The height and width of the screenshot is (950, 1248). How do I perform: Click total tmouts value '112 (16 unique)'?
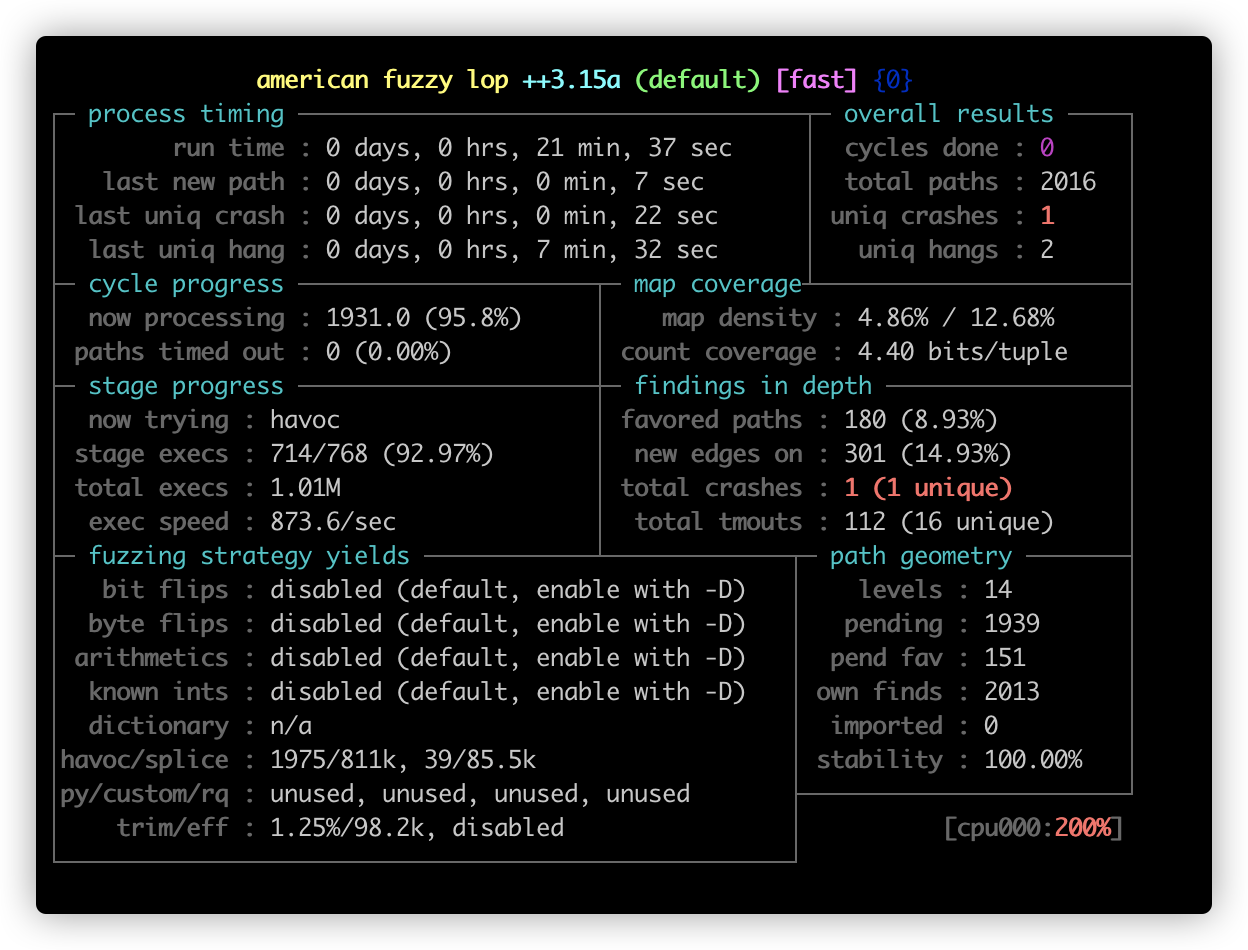click(949, 522)
